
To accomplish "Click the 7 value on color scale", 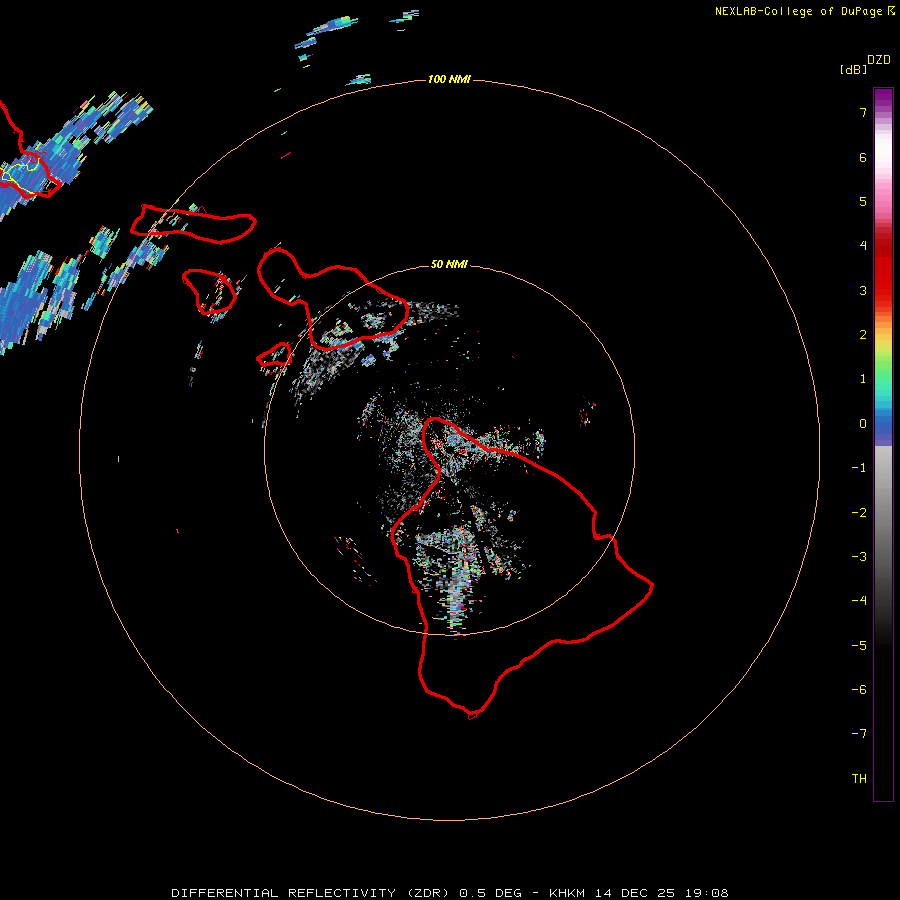I will [x=863, y=112].
